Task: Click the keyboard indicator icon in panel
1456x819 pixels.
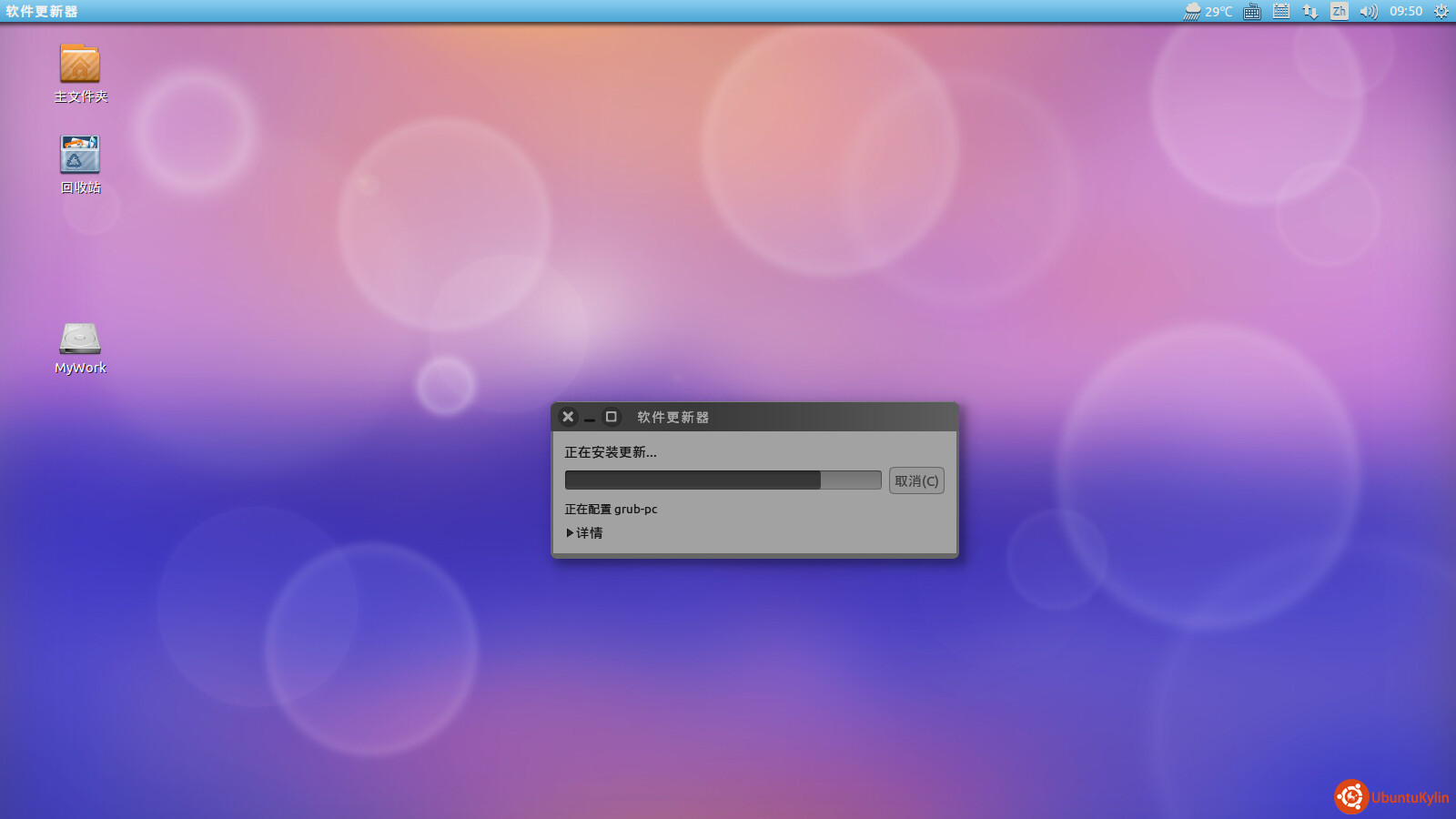Action: (1252, 12)
